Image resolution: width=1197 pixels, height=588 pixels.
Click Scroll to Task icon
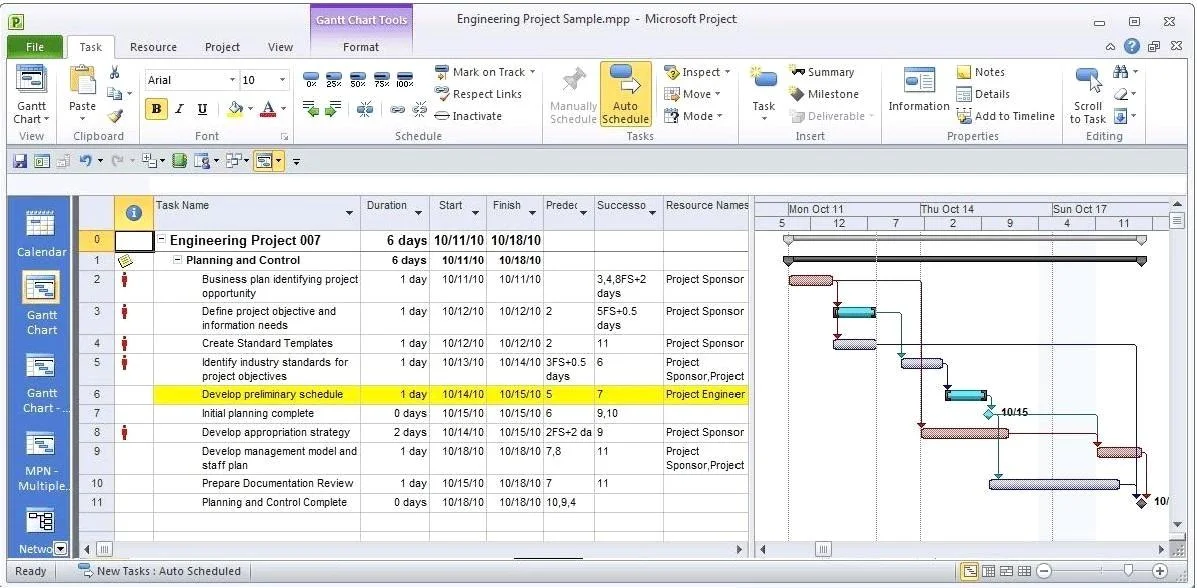click(1088, 95)
